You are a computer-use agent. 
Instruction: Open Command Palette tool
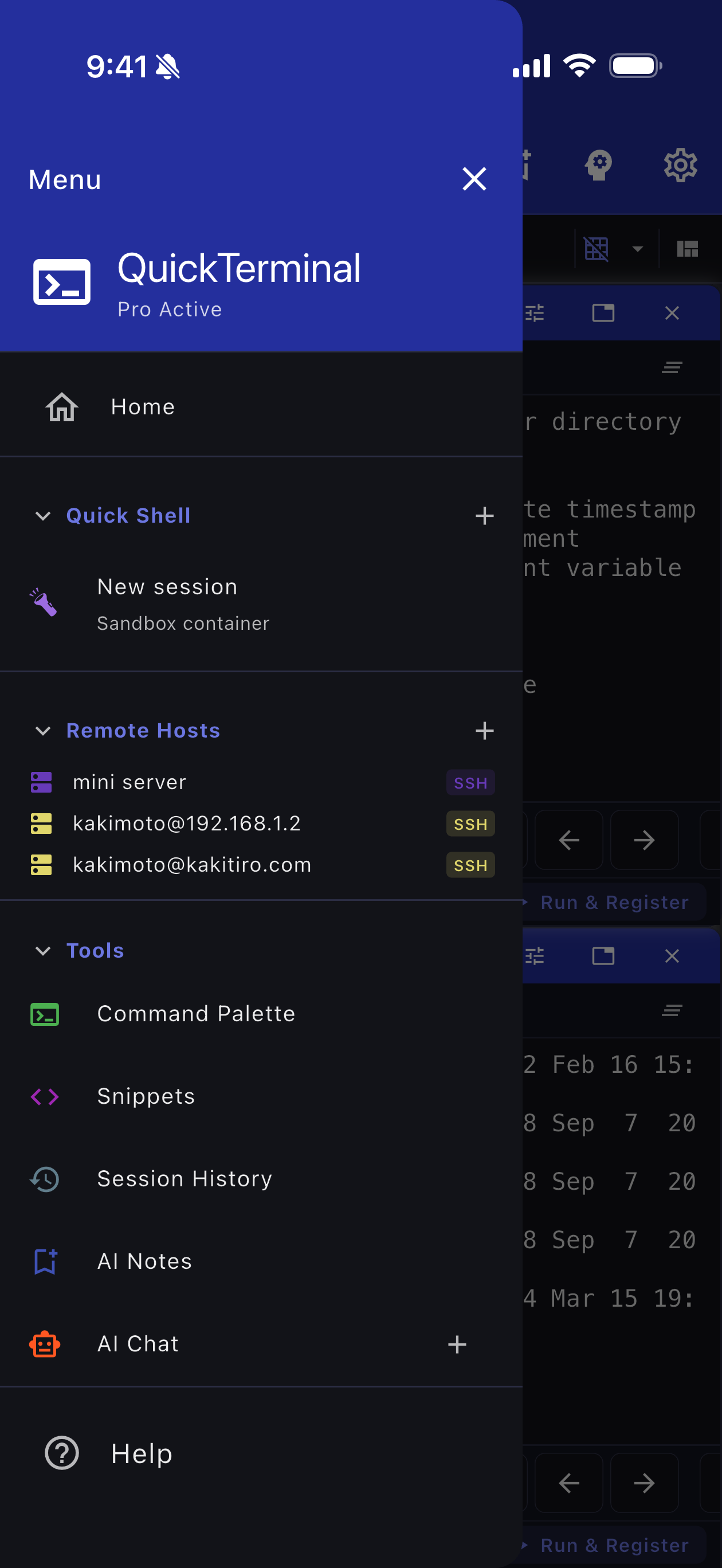pyautogui.click(x=261, y=1014)
